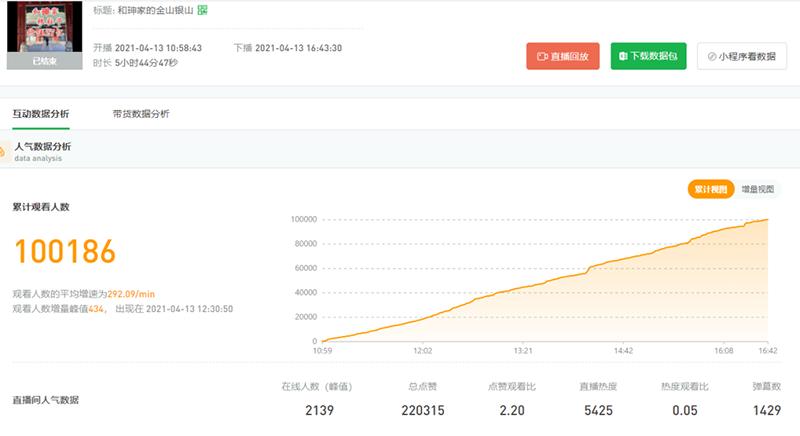Screen dimensions: 800x436
Task: Open the 带货数据分析 tab
Action: (x=141, y=114)
